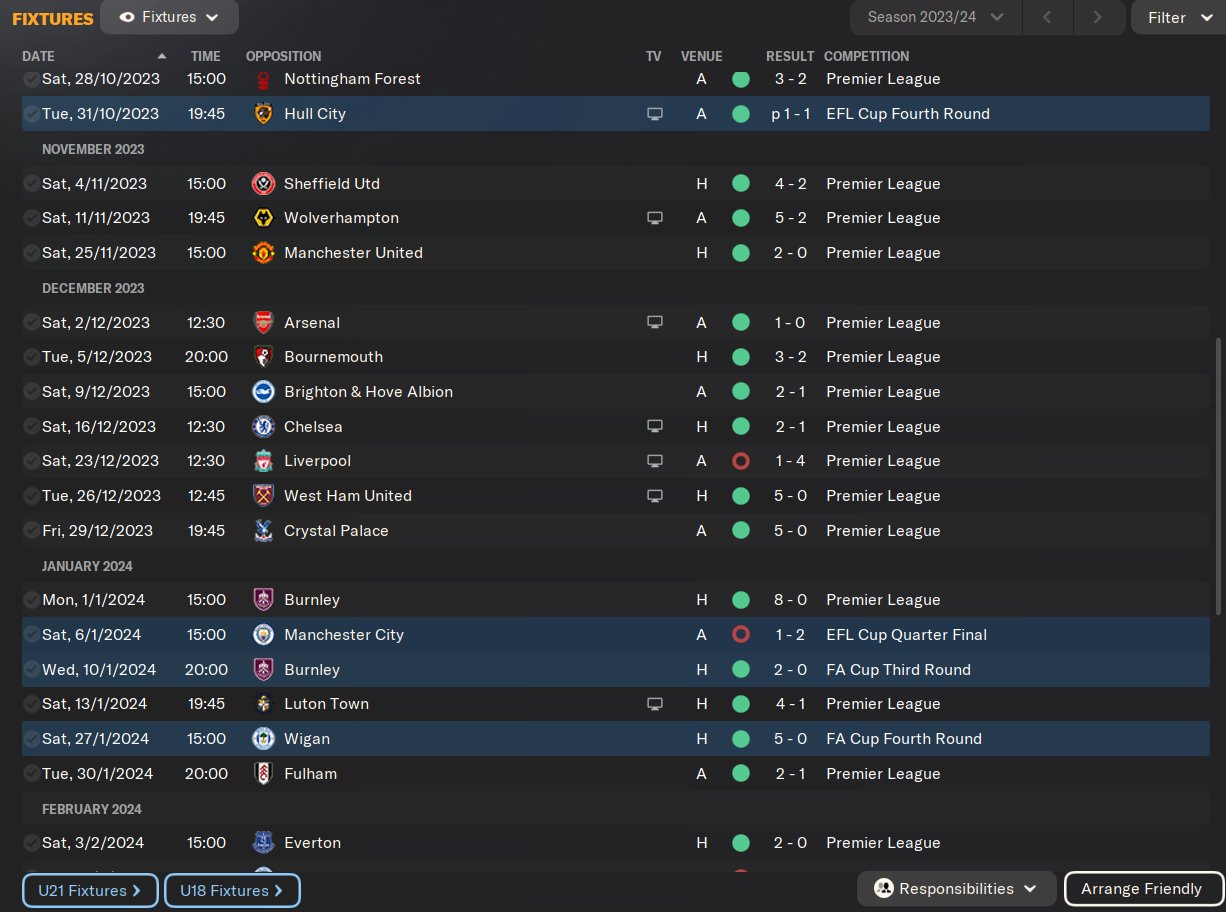
Task: Toggle checkmark beside Sat, 4/11/2023 fixture
Action: [32, 184]
